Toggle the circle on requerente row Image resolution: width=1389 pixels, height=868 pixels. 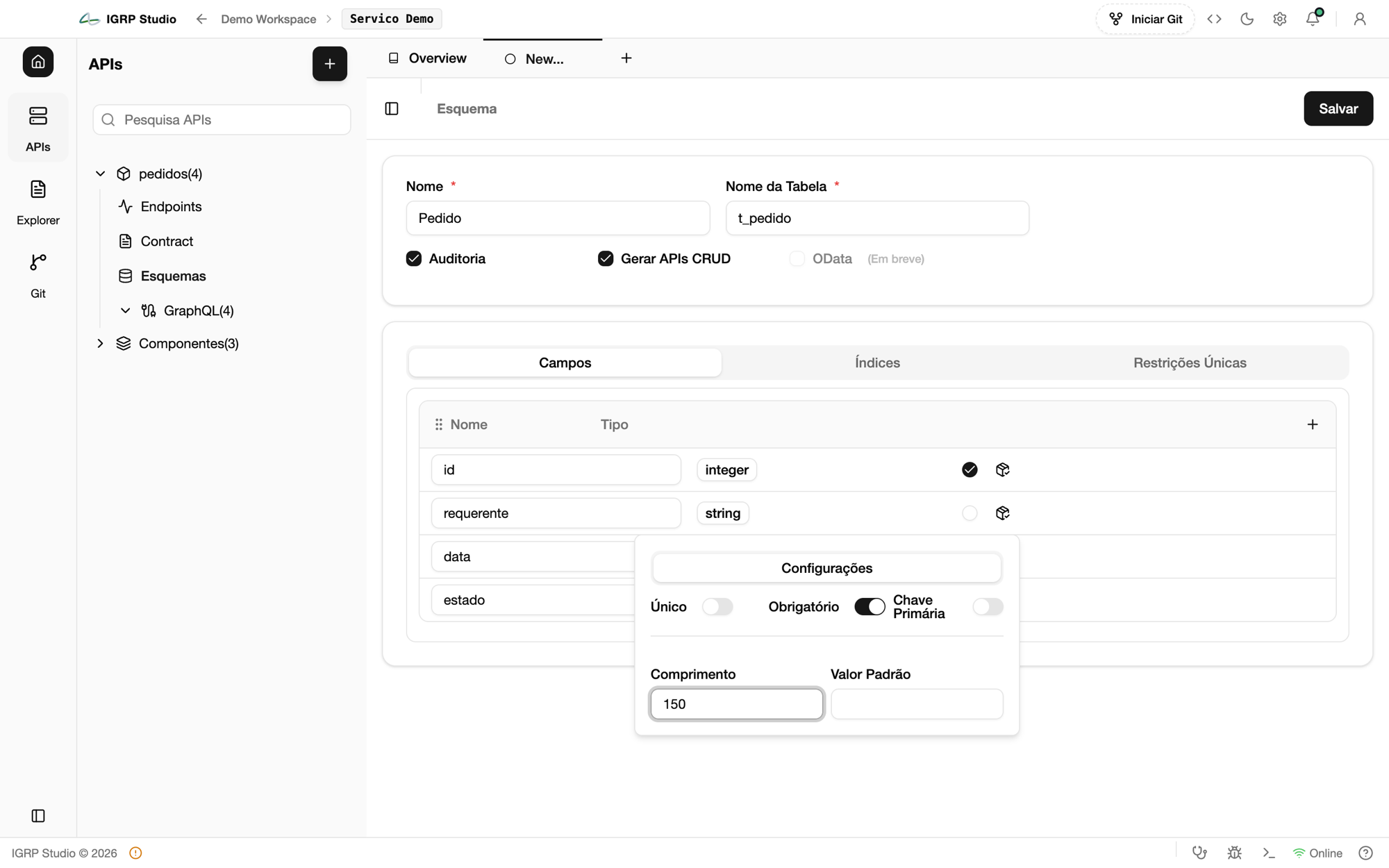970,513
